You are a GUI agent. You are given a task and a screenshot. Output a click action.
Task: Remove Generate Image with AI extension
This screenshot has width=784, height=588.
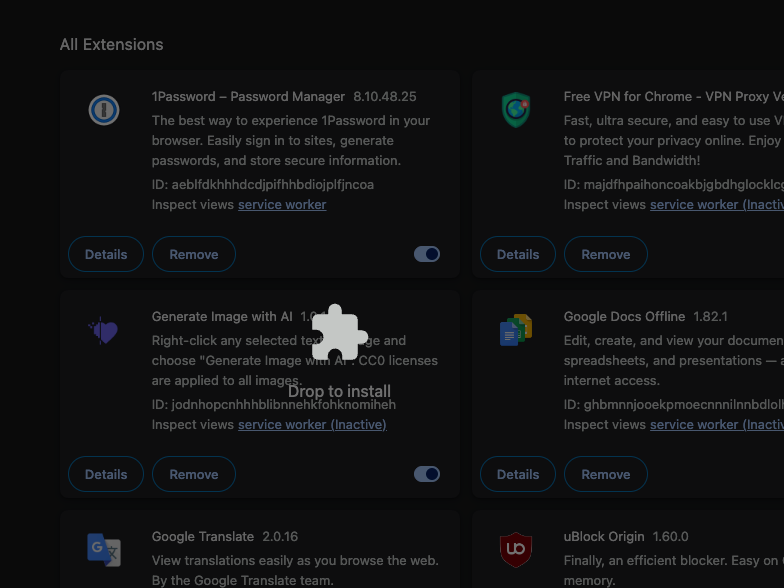[x=194, y=474]
